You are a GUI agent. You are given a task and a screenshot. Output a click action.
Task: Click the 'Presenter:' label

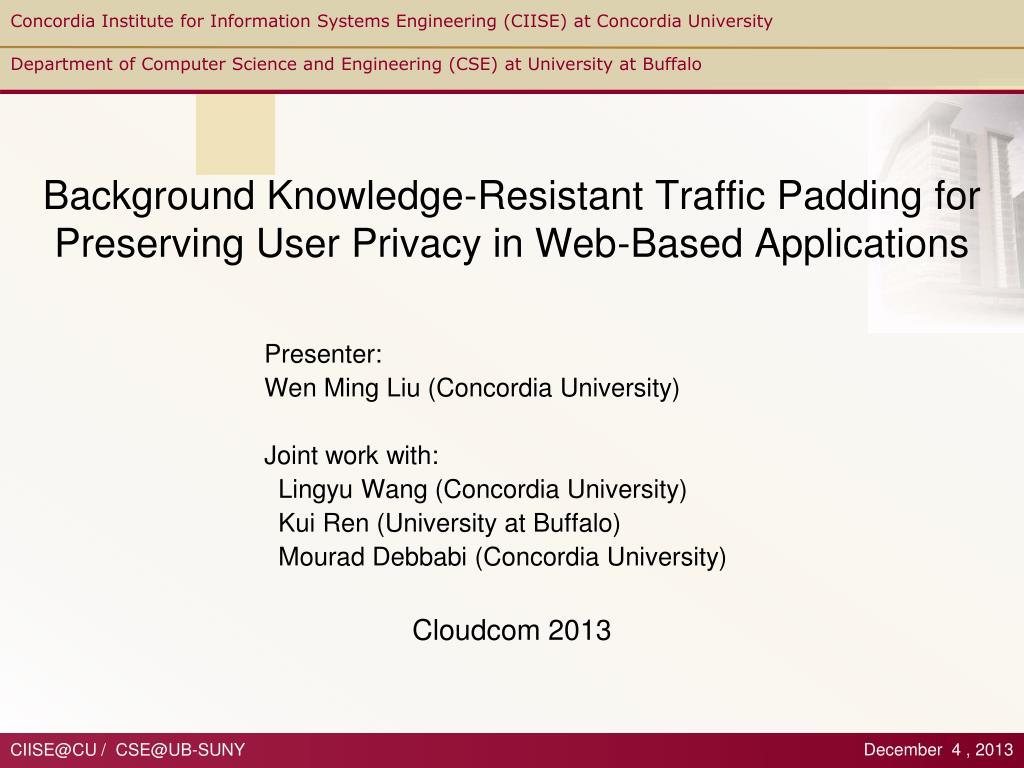[x=323, y=355]
